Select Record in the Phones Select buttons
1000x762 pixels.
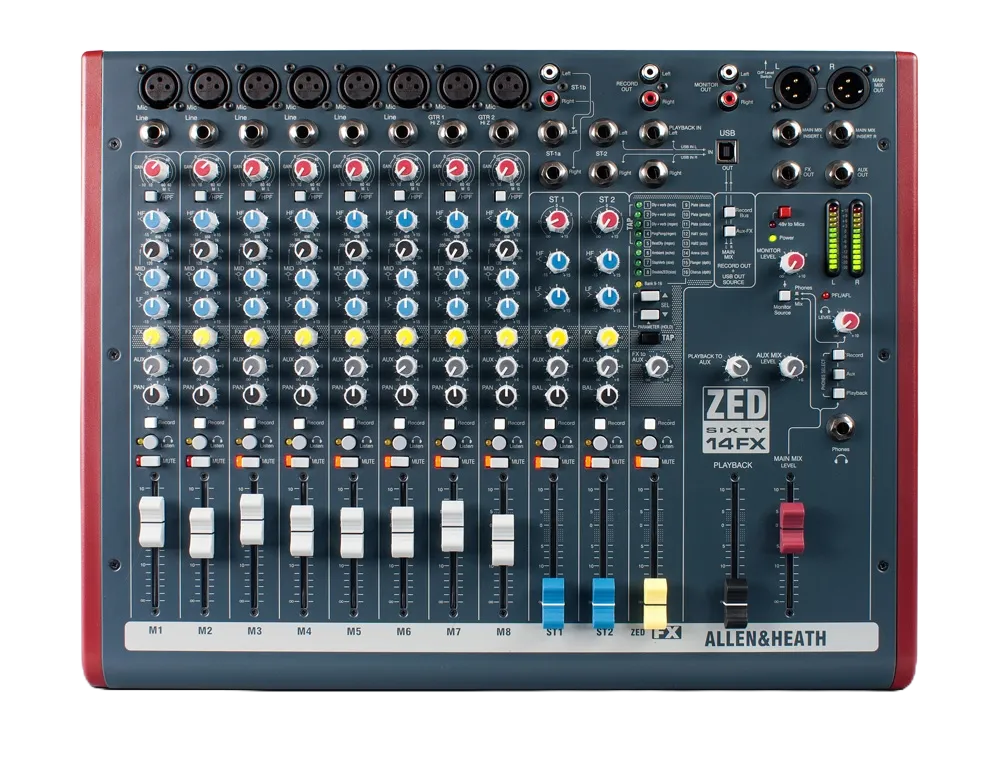[x=839, y=355]
